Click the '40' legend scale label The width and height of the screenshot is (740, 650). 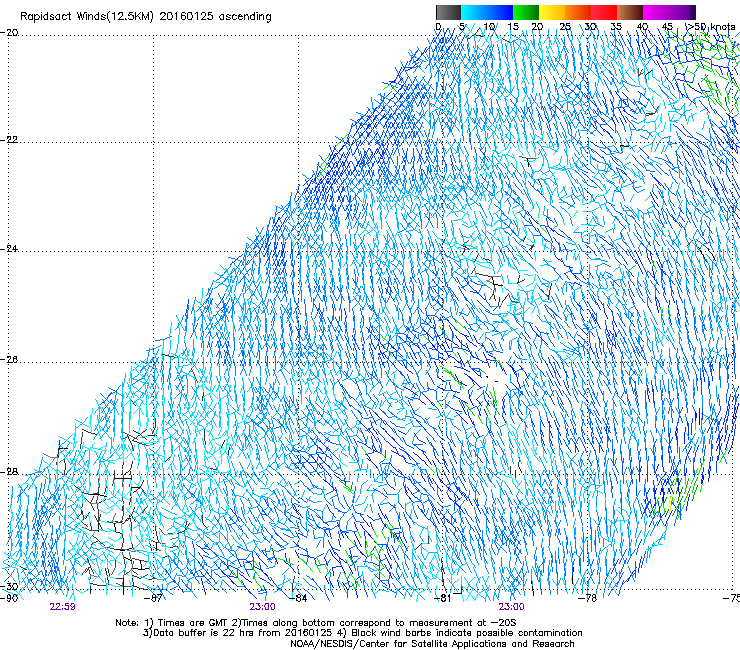[x=642, y=27]
